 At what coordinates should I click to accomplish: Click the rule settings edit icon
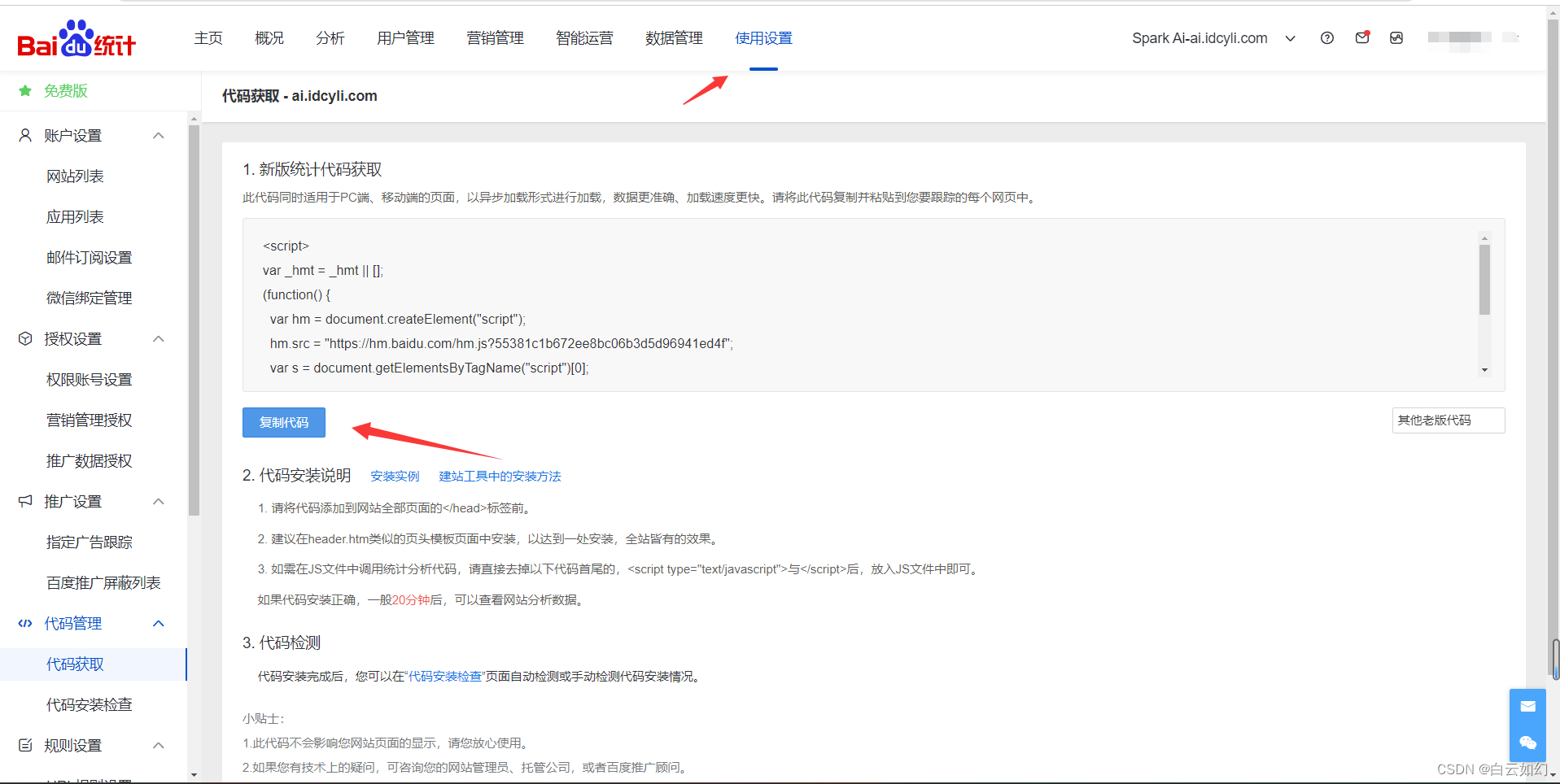(x=25, y=746)
